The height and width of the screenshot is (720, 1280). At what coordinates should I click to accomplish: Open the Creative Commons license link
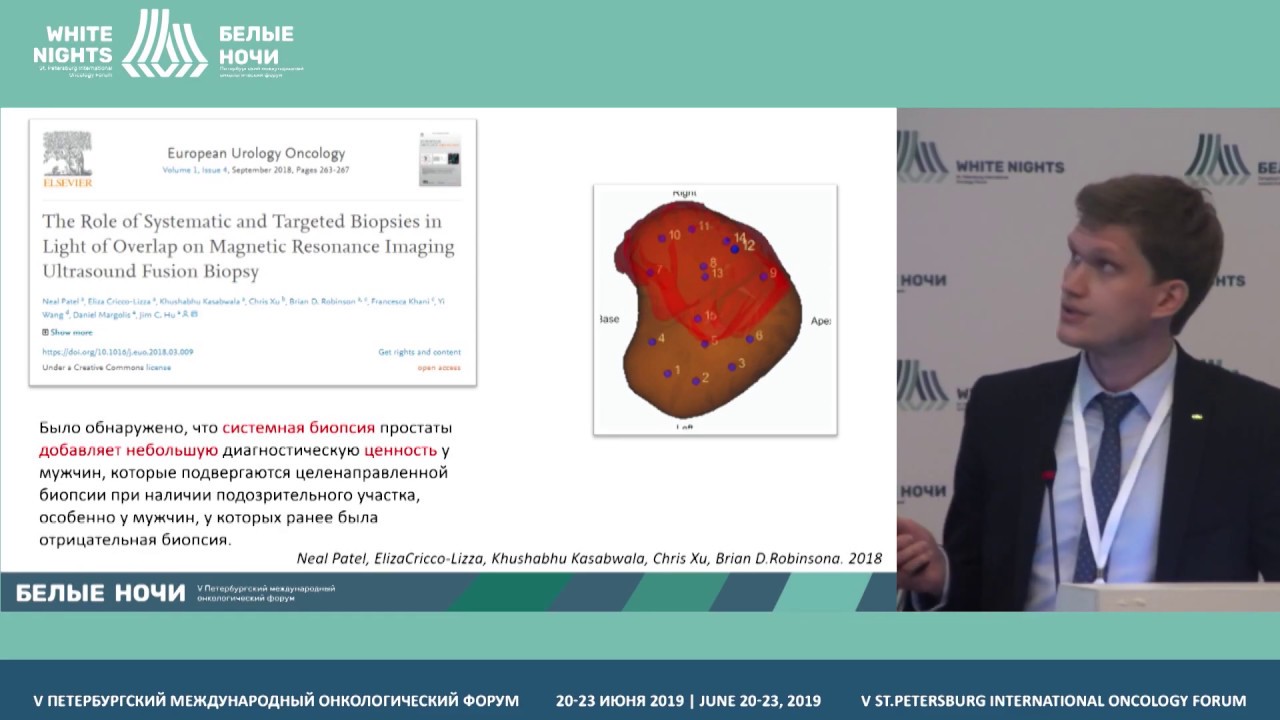(x=158, y=367)
